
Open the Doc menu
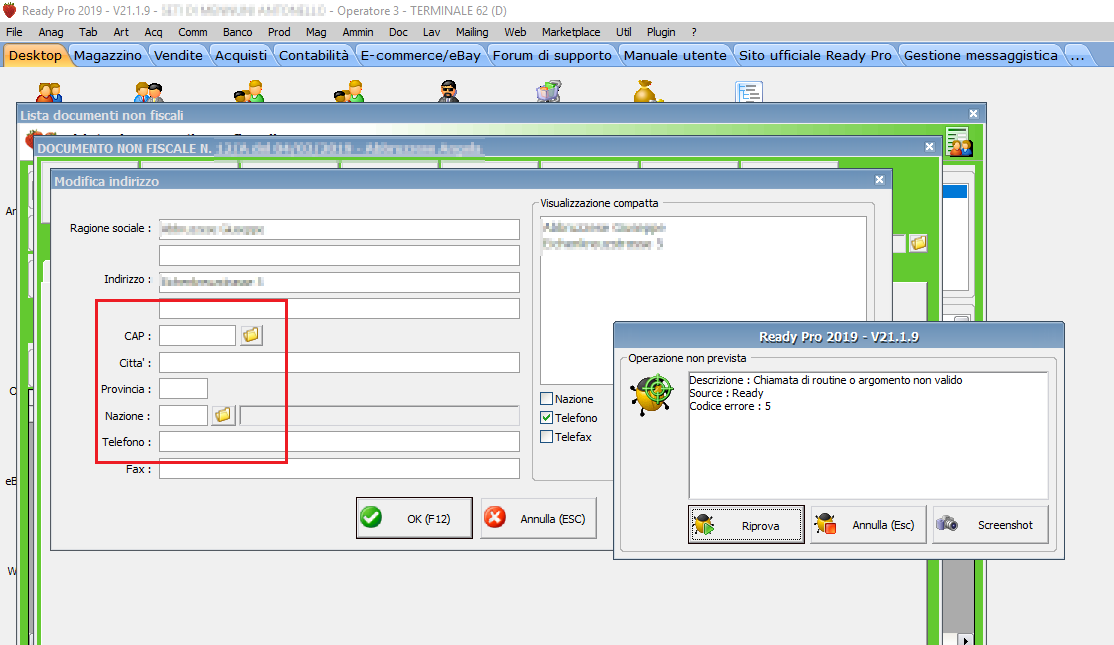(x=398, y=32)
